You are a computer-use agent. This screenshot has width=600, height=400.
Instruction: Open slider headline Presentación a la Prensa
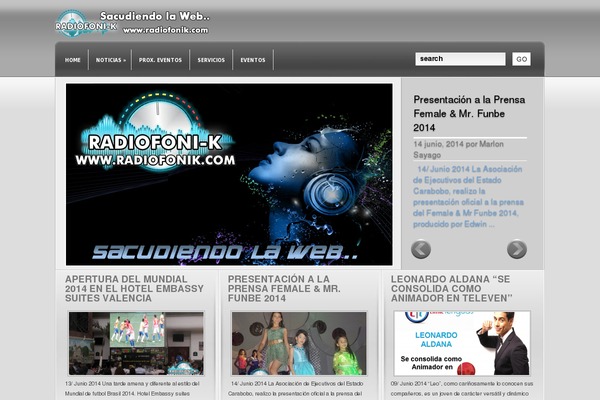469,114
